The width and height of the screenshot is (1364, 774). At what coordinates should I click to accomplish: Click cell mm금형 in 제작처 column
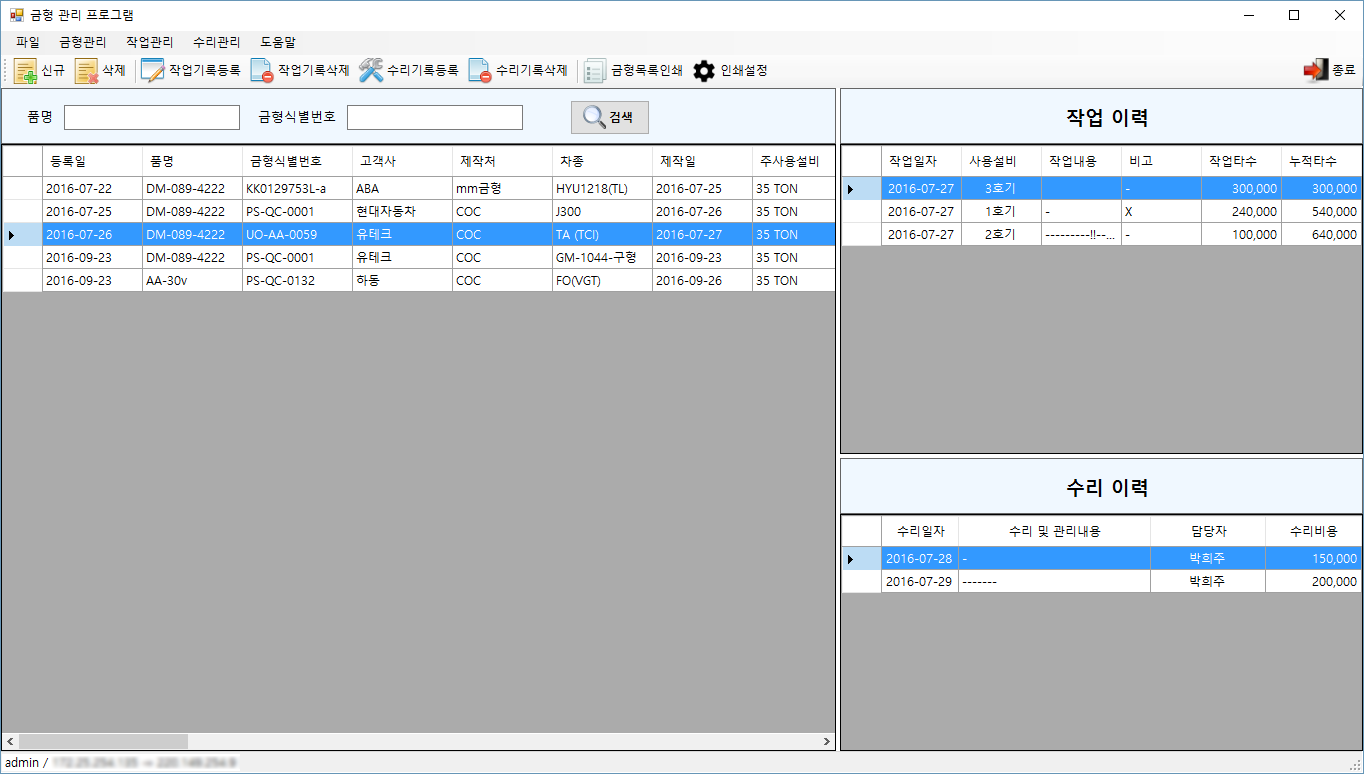[502, 188]
